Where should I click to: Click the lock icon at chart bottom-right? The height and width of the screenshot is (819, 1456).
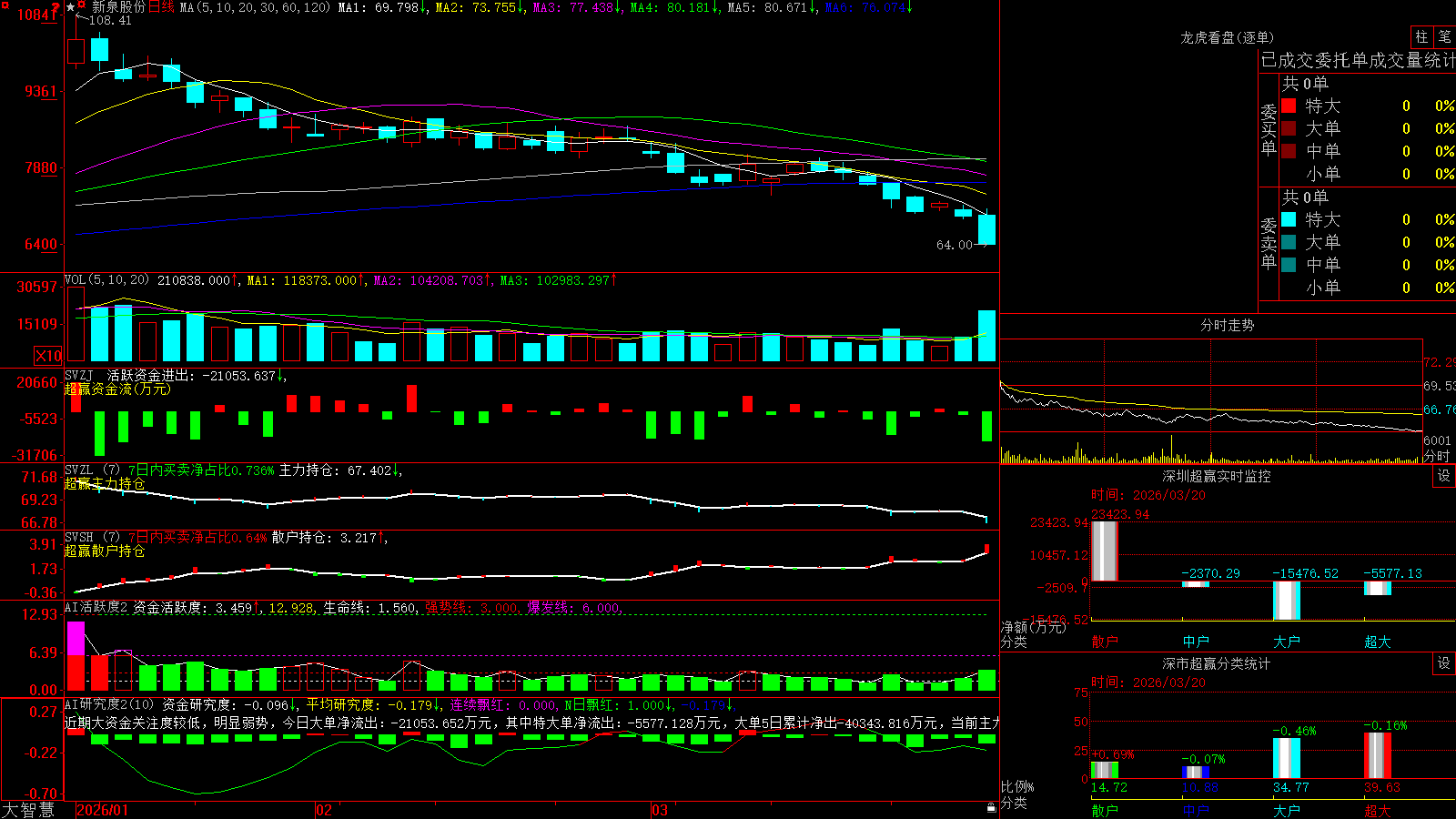click(x=992, y=808)
